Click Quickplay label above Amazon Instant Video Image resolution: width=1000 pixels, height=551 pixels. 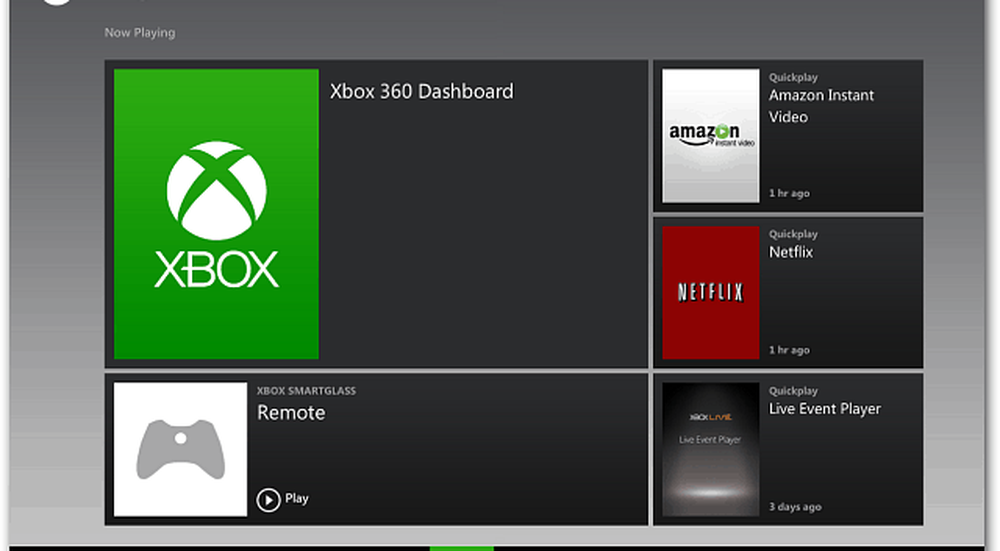pyautogui.click(x=793, y=78)
